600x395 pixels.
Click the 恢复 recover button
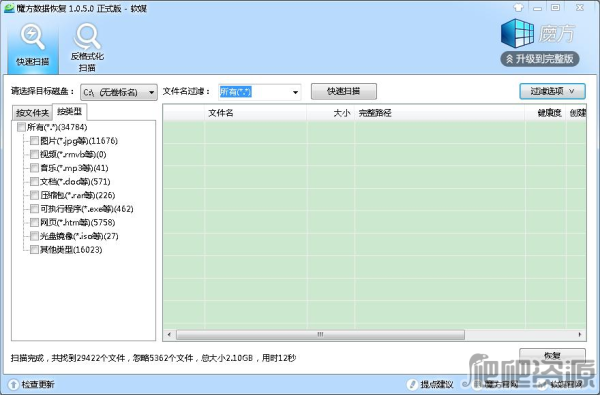click(552, 356)
